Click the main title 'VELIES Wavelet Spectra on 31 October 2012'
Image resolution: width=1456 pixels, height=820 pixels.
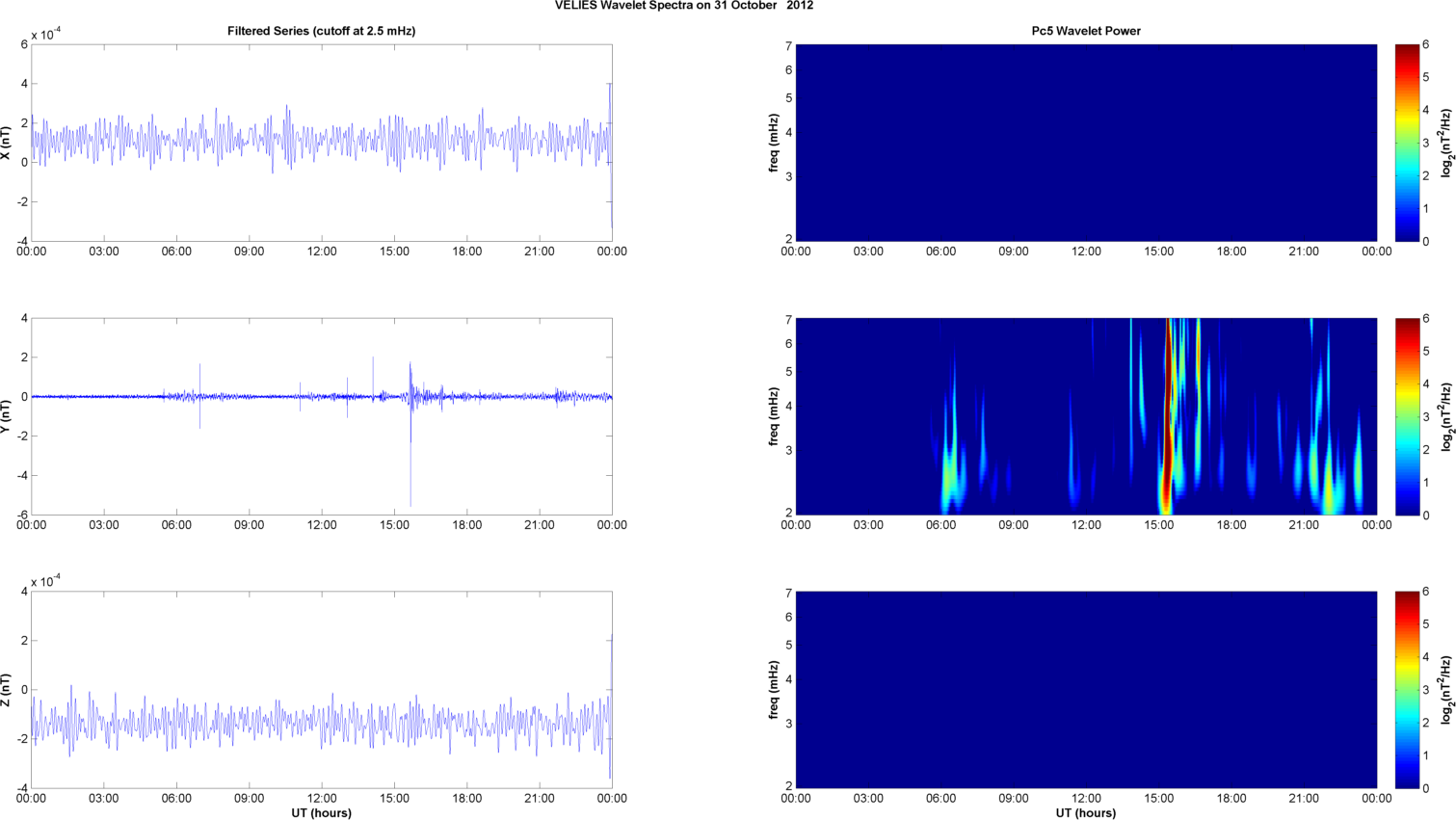tap(684, 6)
